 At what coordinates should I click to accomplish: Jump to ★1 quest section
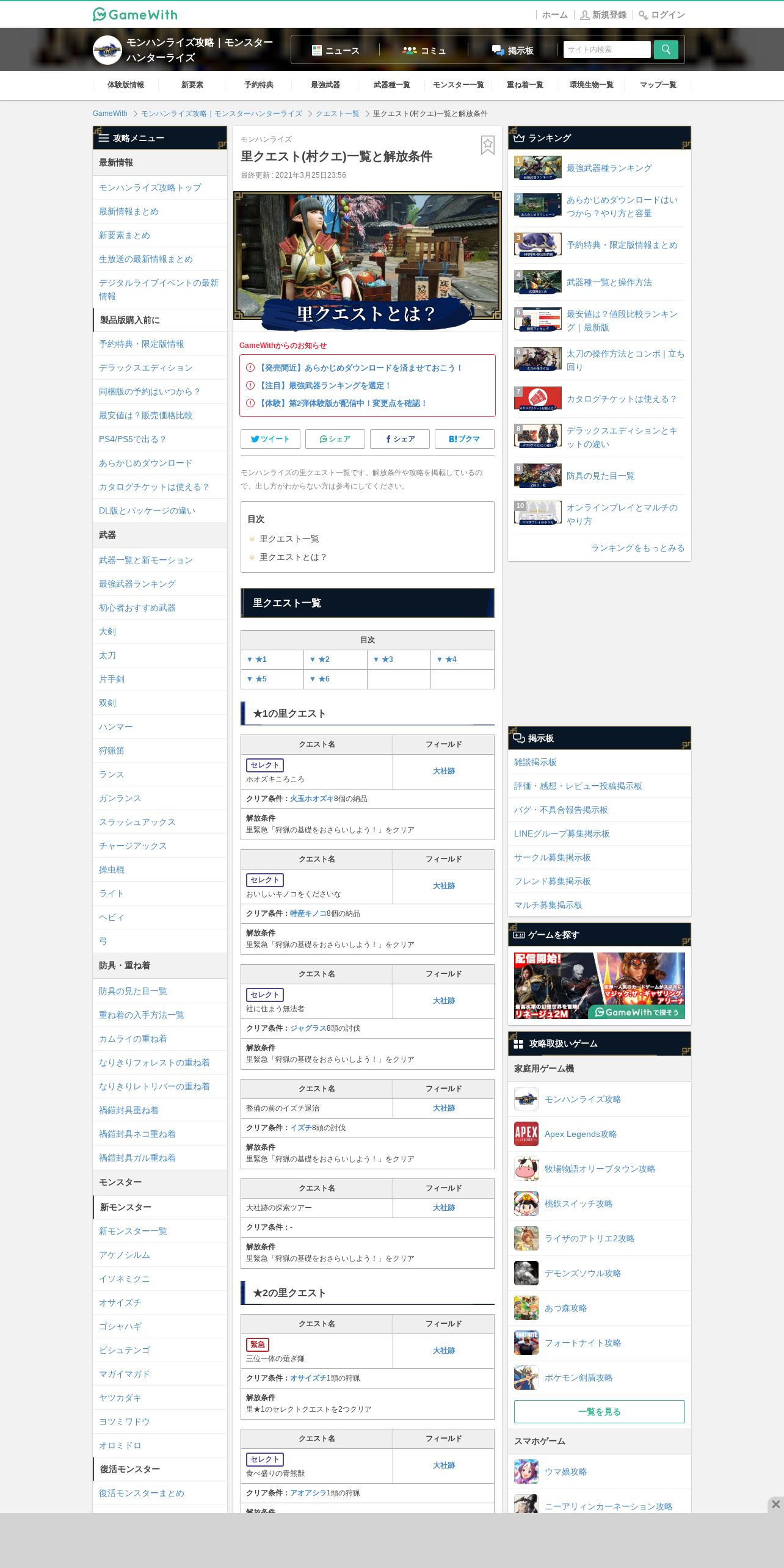click(257, 659)
